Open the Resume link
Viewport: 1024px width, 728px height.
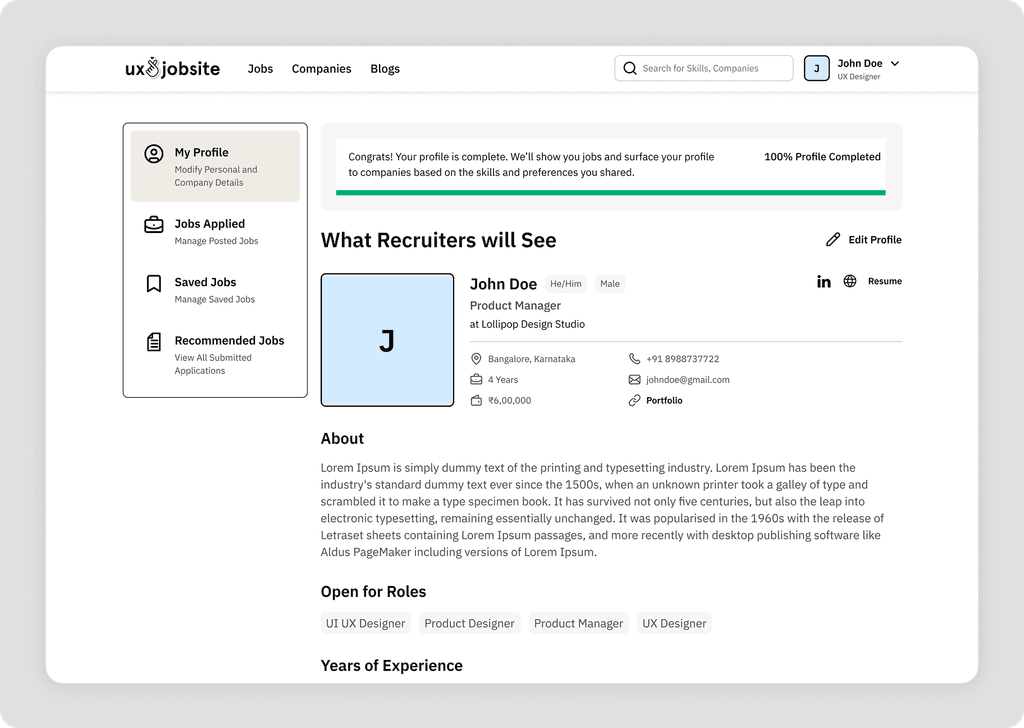884,281
